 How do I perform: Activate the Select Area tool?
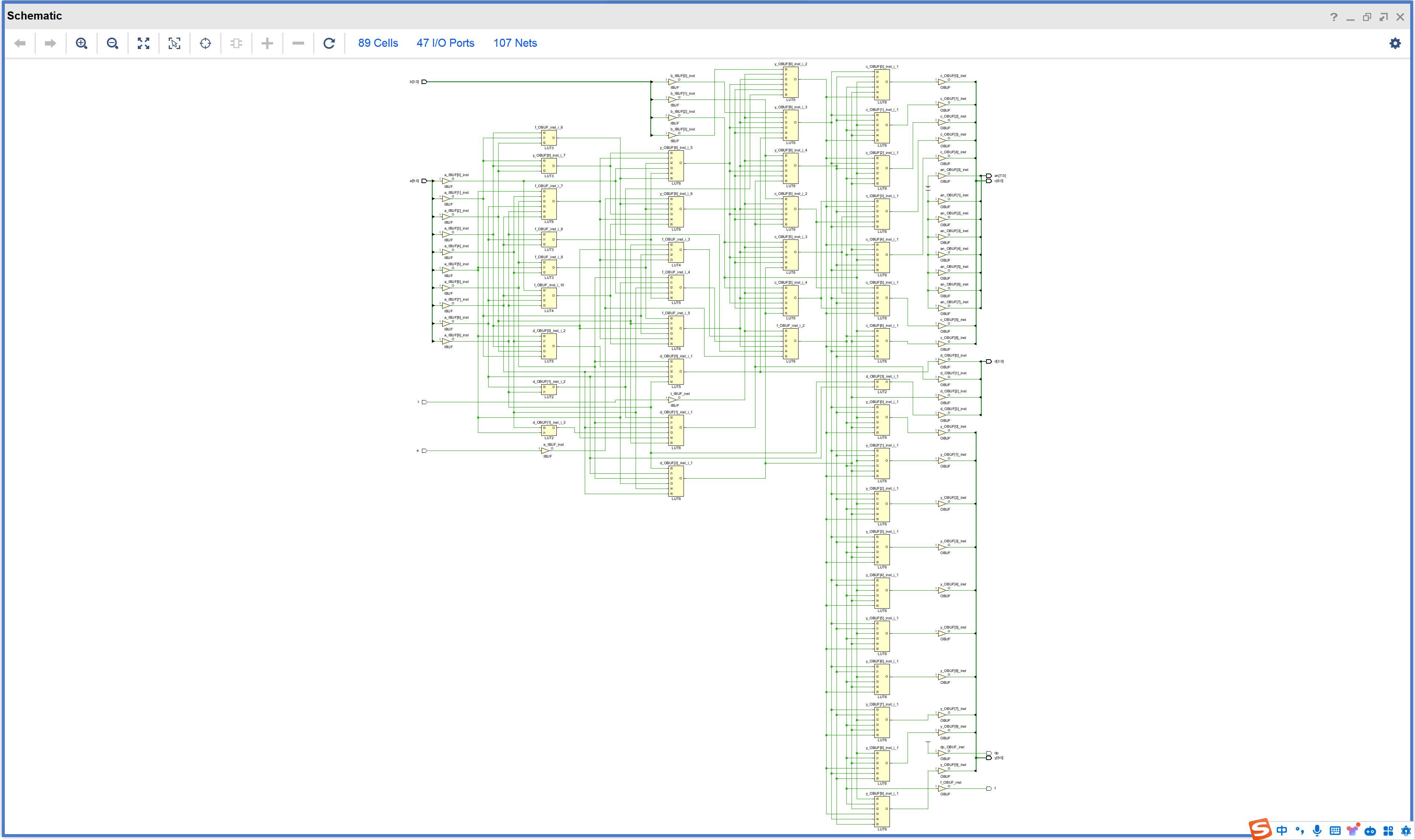coord(174,43)
